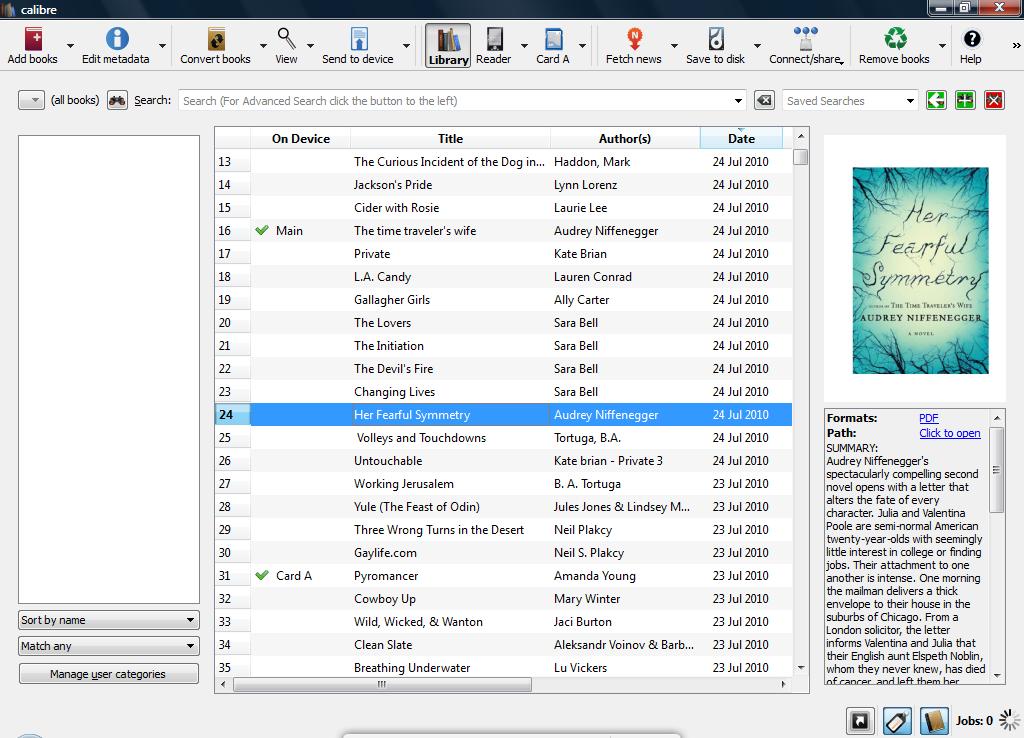Open Add books dropdown arrow
This screenshot has height=738, width=1024.
(70, 46)
